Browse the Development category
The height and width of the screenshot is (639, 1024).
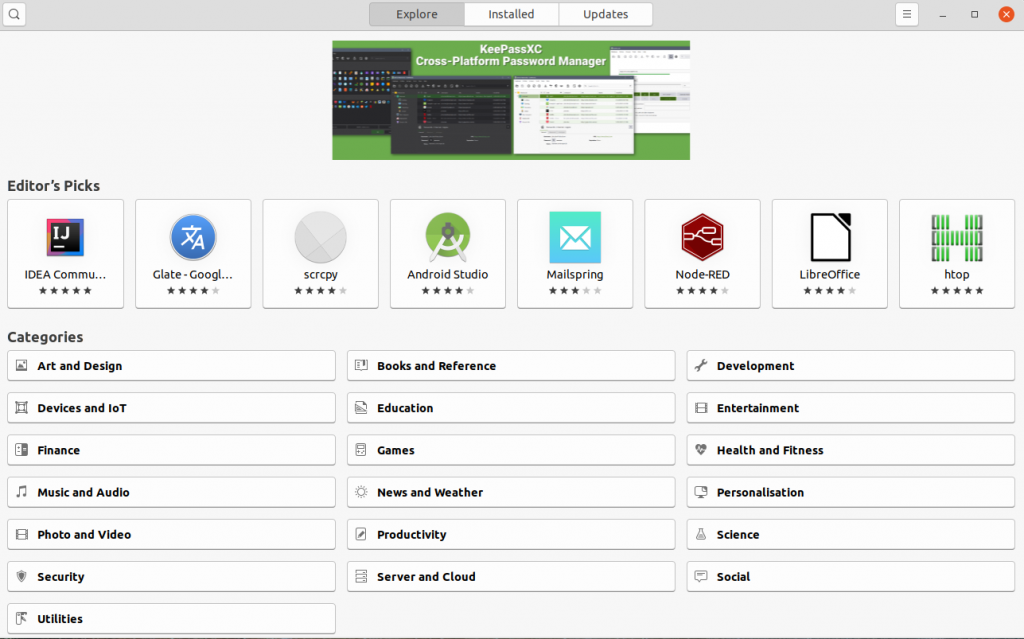(x=850, y=365)
